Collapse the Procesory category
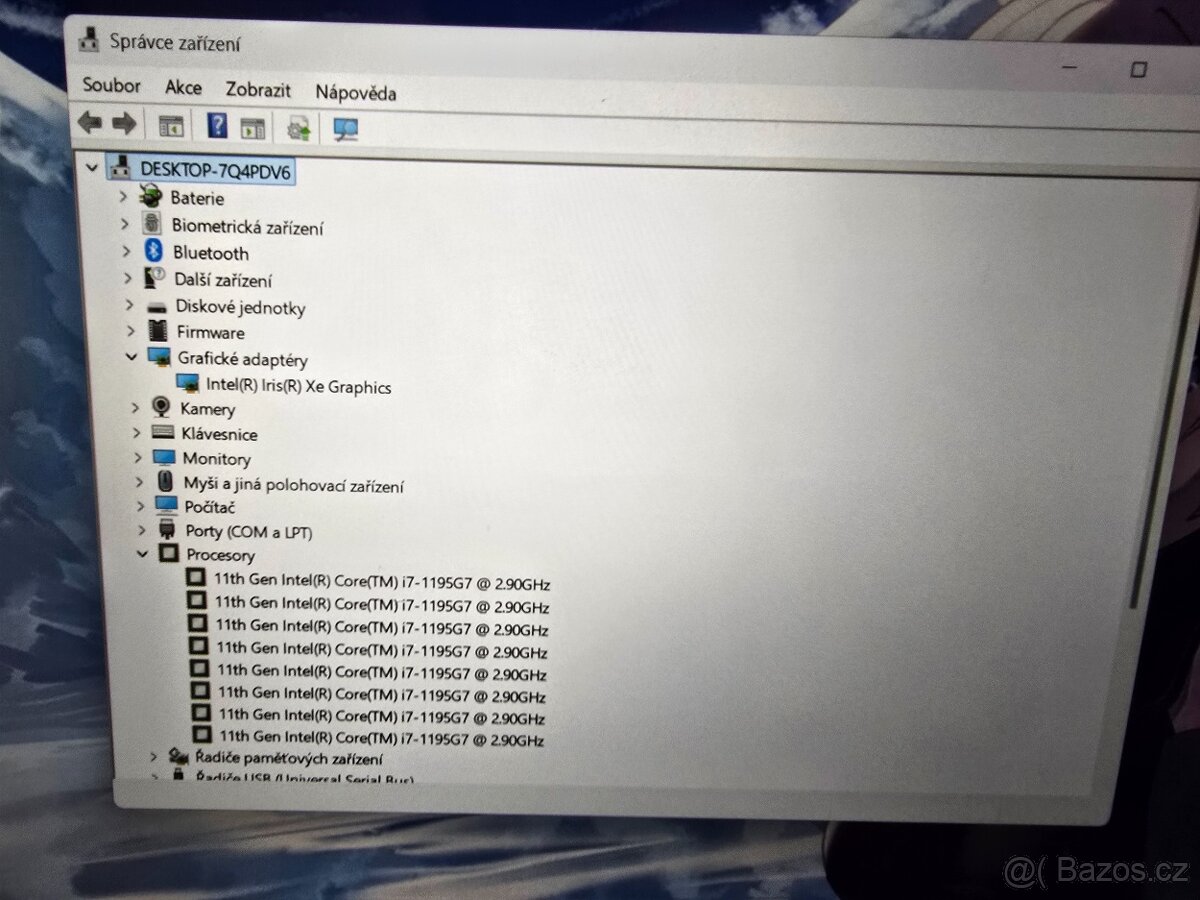 pos(143,554)
